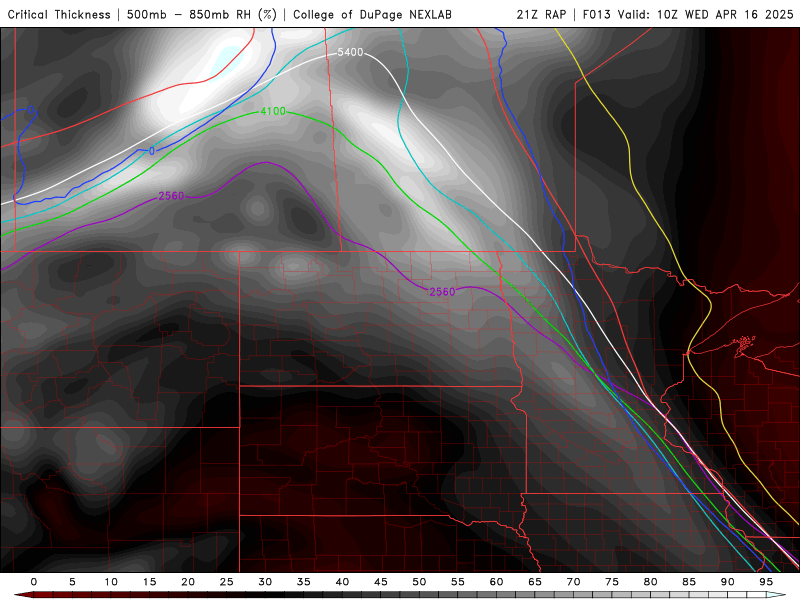Viewport: 800px width, 600px height.
Task: Click 'College of DuPage NEXLAB' header text
Action: coord(372,14)
